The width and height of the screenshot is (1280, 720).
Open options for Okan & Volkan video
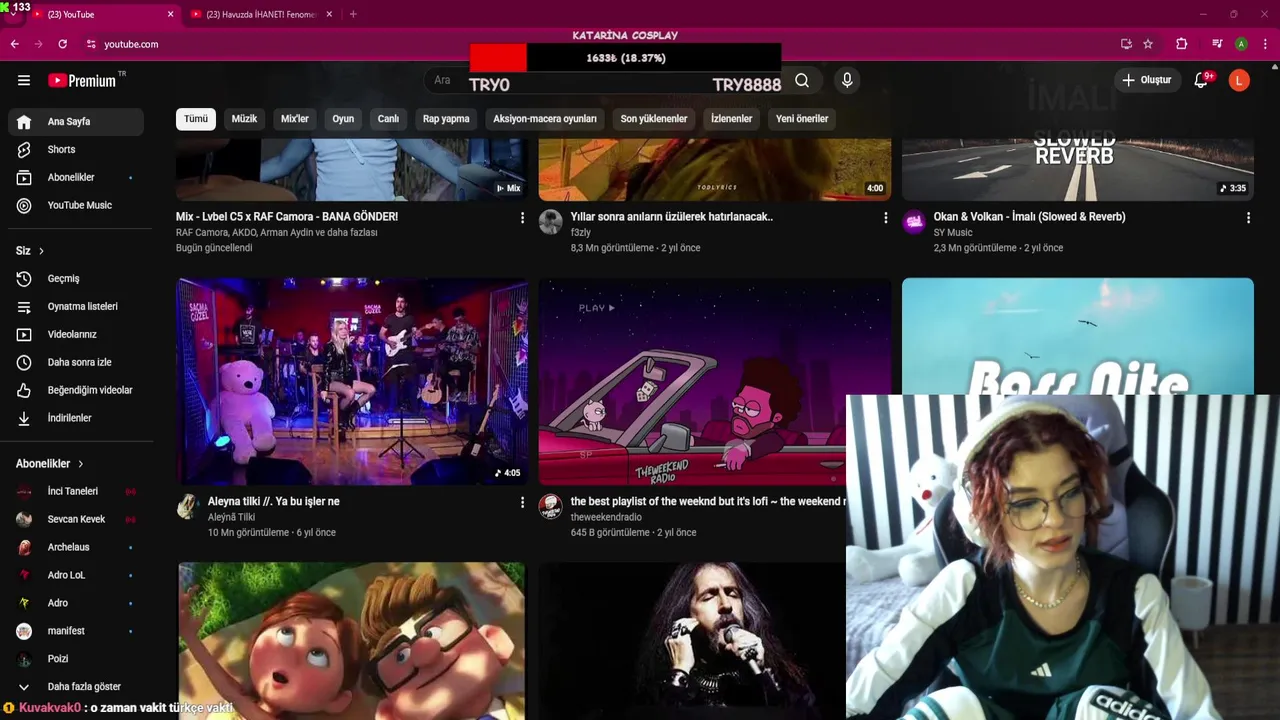tap(1248, 217)
